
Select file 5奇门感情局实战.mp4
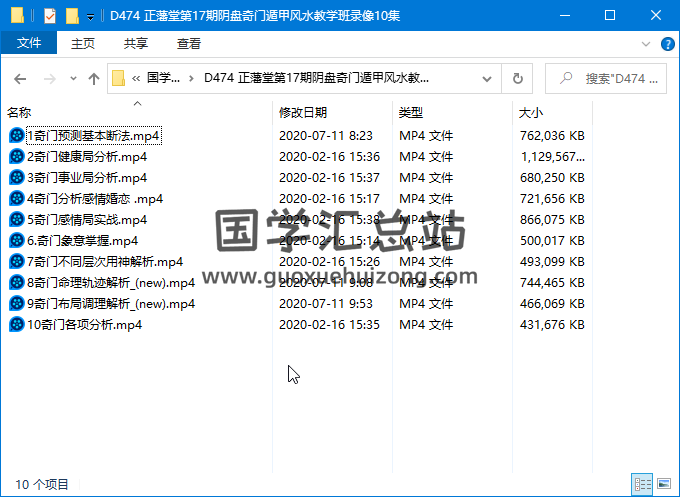pyautogui.click(x=87, y=220)
